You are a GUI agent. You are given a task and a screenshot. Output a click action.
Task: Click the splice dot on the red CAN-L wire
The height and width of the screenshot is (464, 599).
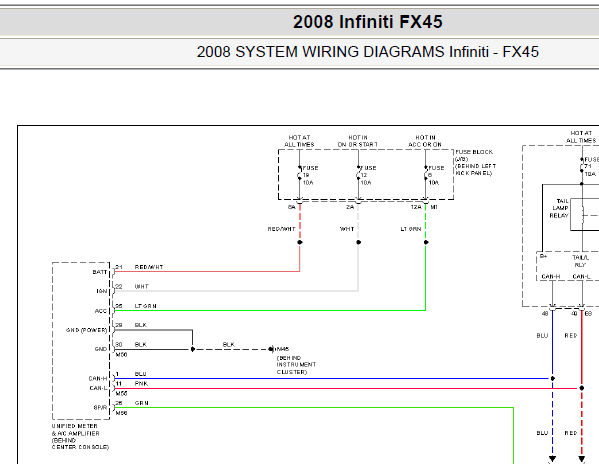point(581,388)
